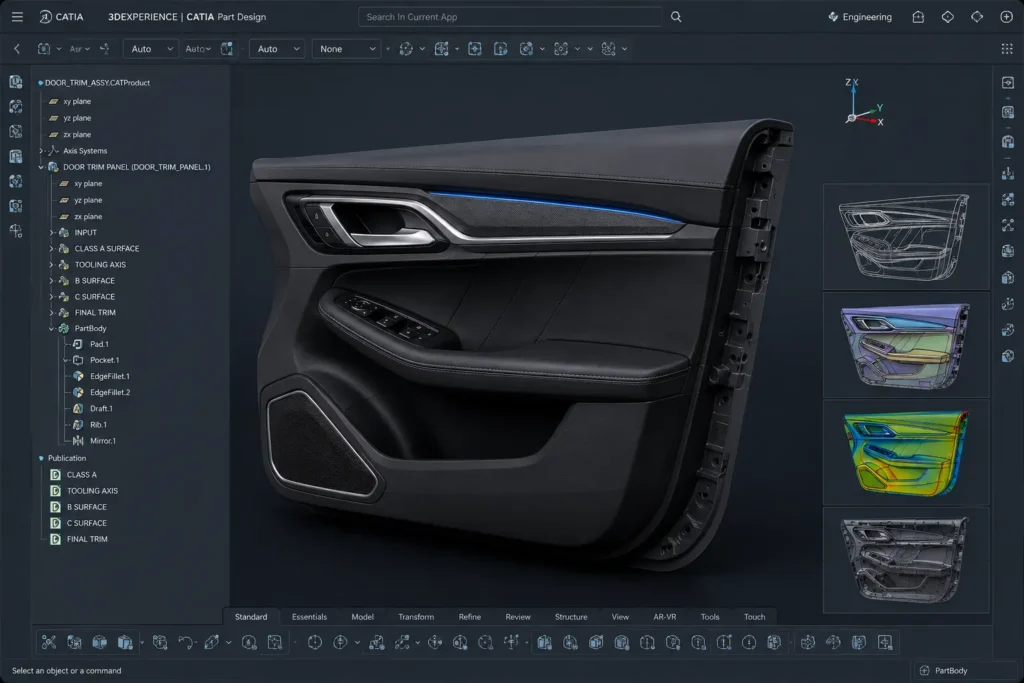Click the scissors cut icon in bottom toolbar
Viewport: 1024px width, 683px height.
click(49, 643)
